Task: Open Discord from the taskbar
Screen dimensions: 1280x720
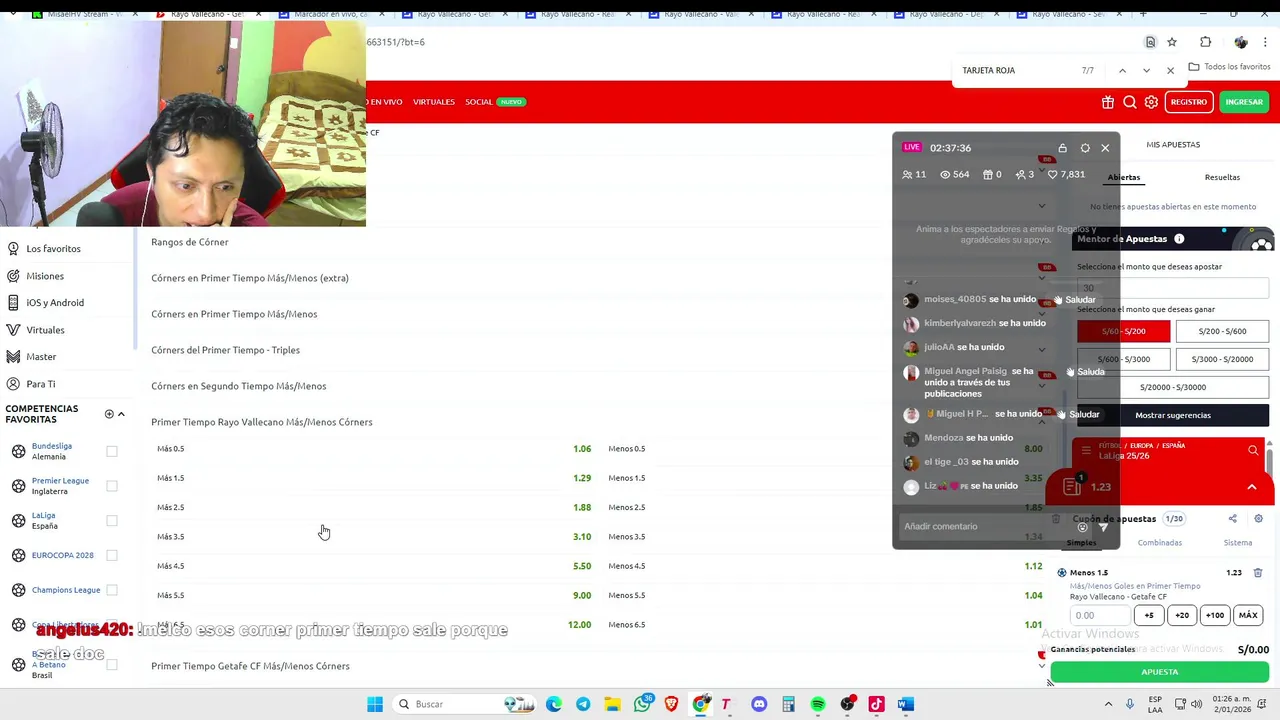Action: tap(759, 704)
